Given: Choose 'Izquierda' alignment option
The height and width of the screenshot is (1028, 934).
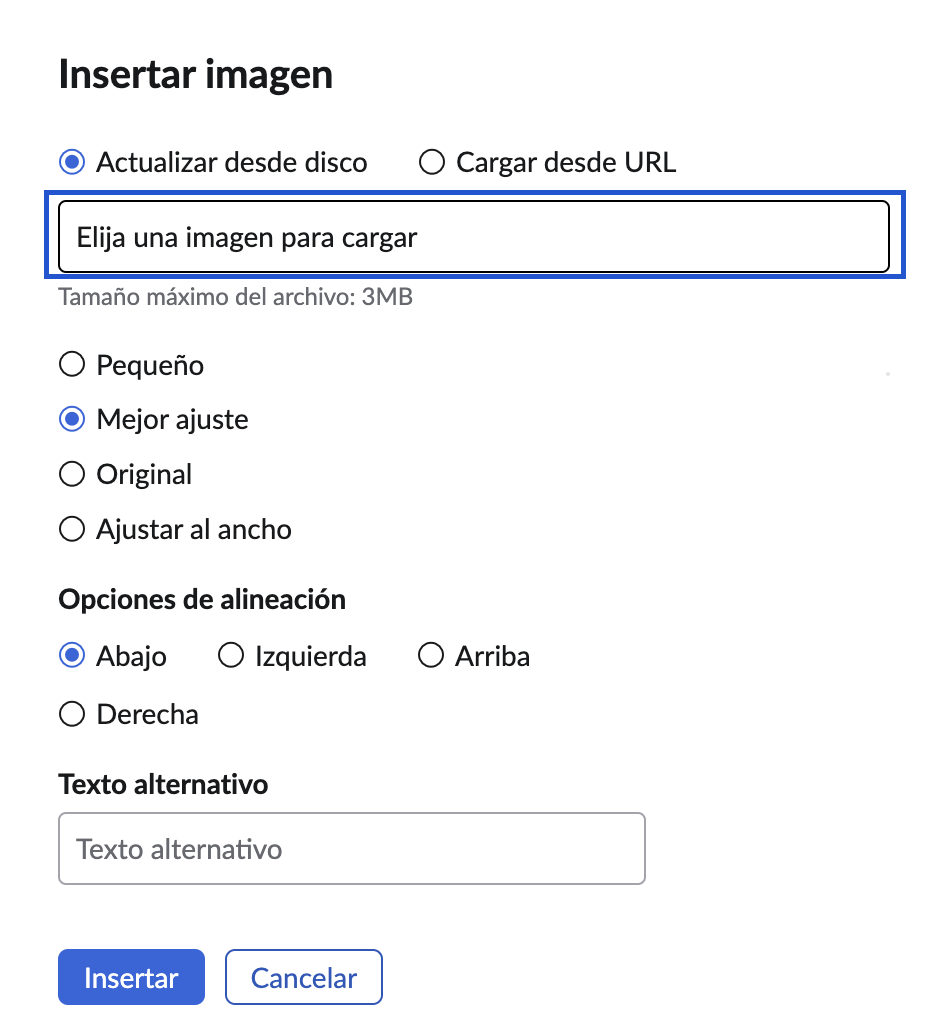Looking at the screenshot, I should click(x=231, y=656).
